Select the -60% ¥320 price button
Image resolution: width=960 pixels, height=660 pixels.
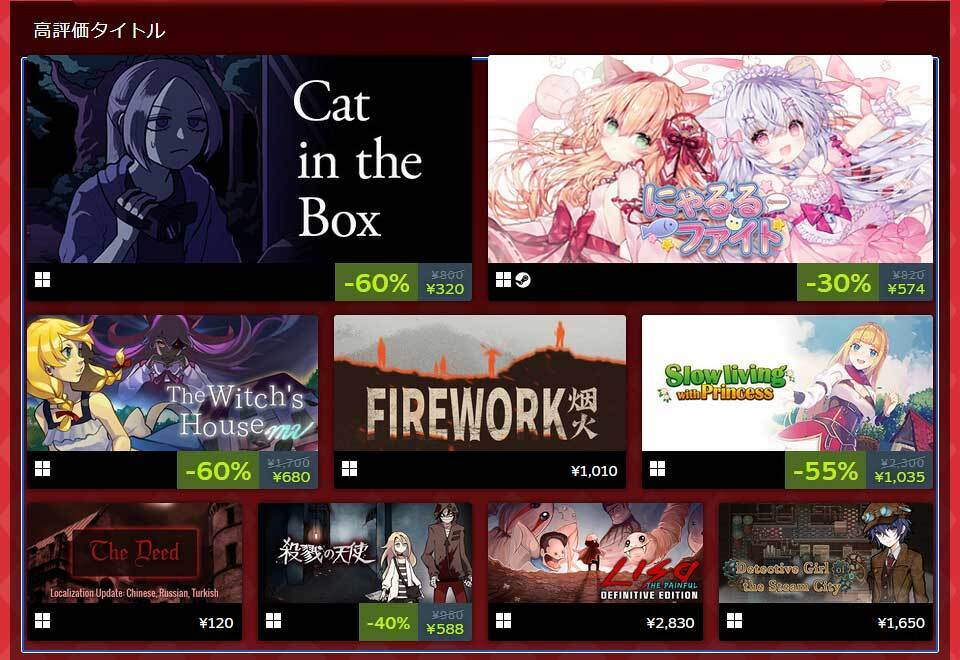click(403, 282)
